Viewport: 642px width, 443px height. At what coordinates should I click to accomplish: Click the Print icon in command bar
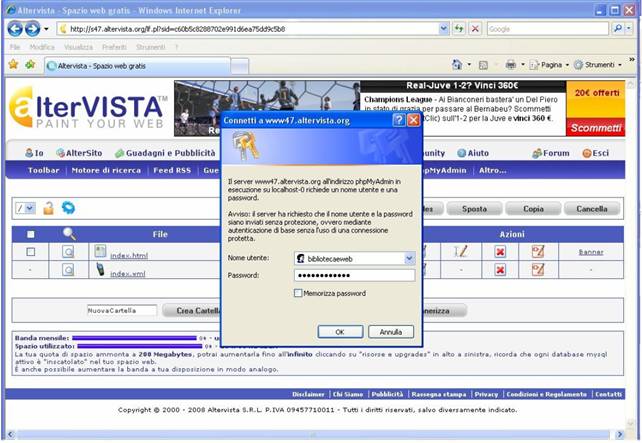point(511,65)
